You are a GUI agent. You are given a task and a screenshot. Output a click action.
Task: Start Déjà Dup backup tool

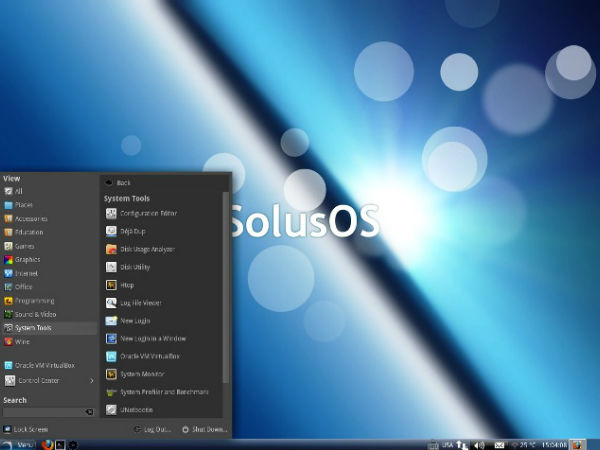[133, 231]
